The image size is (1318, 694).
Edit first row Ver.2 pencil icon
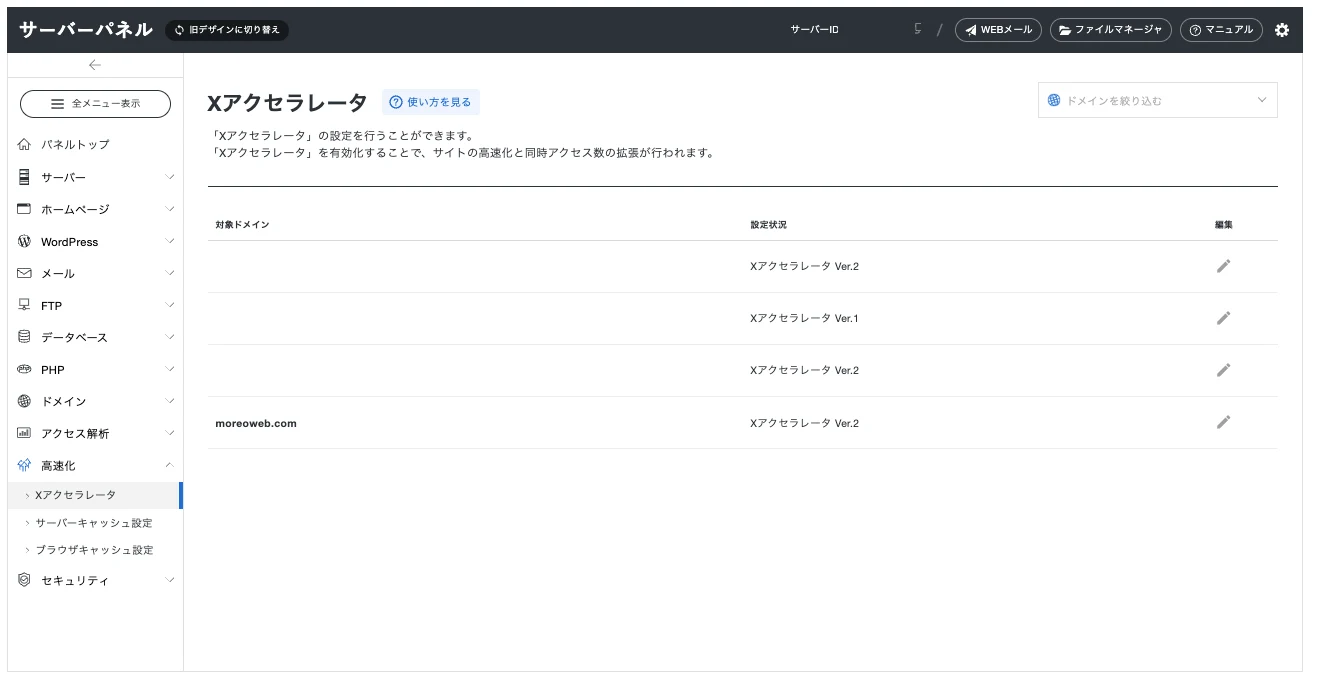[x=1223, y=266]
